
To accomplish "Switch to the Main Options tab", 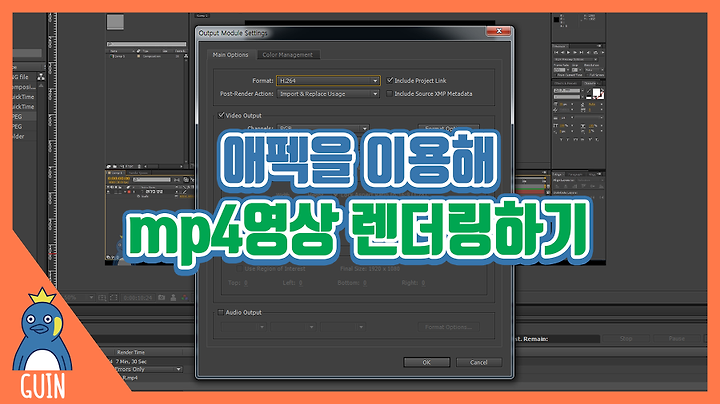I will point(231,55).
